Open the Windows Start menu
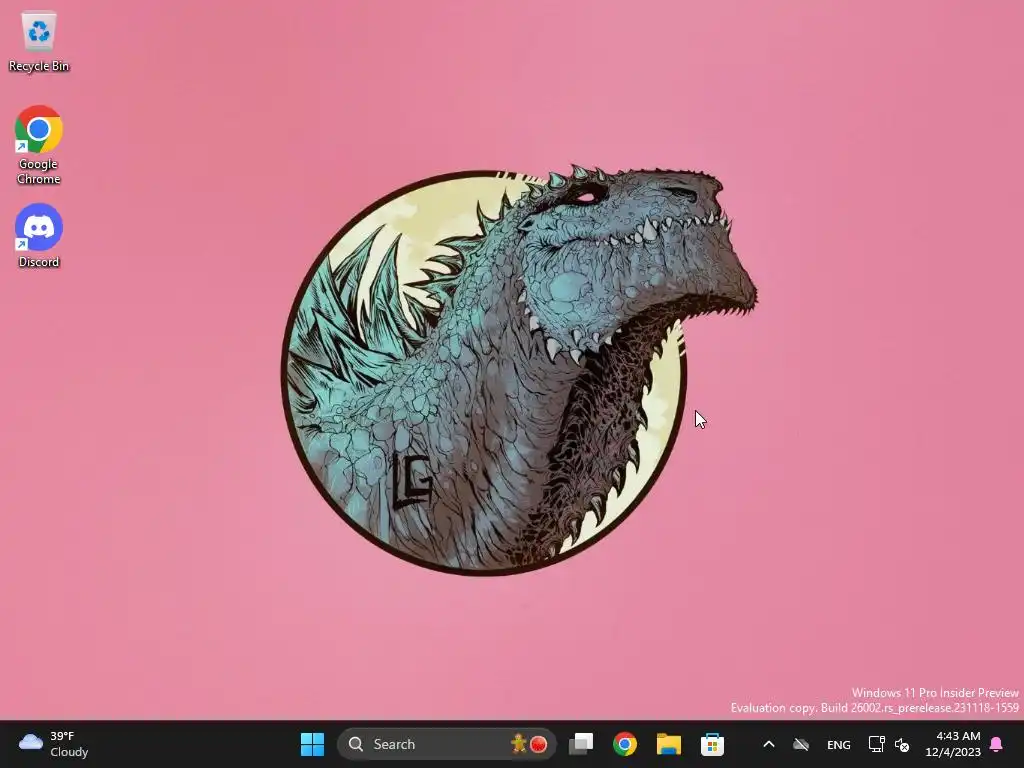The image size is (1024, 768). point(312,744)
